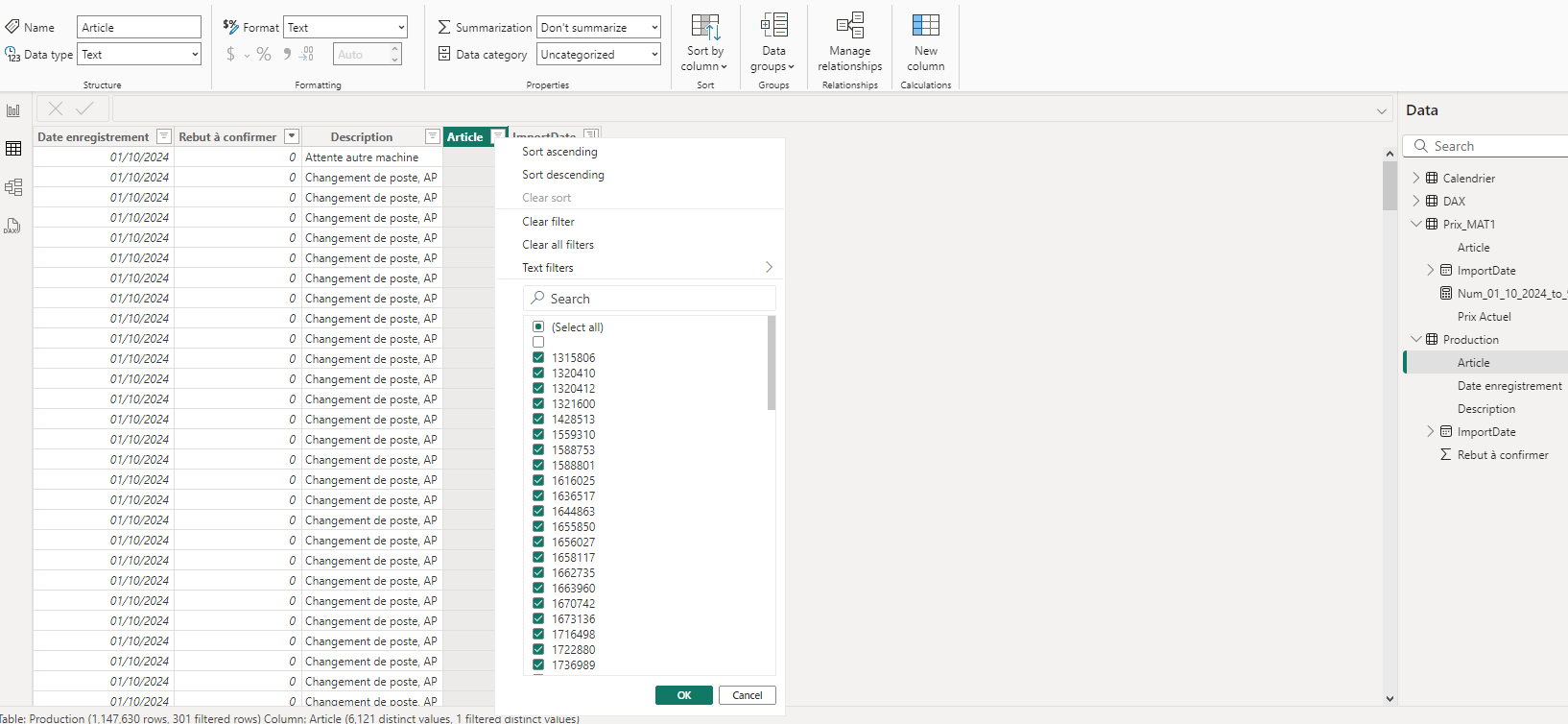Choose Sort ascending from the filter menu
This screenshot has width=1568, height=724.
(x=559, y=152)
